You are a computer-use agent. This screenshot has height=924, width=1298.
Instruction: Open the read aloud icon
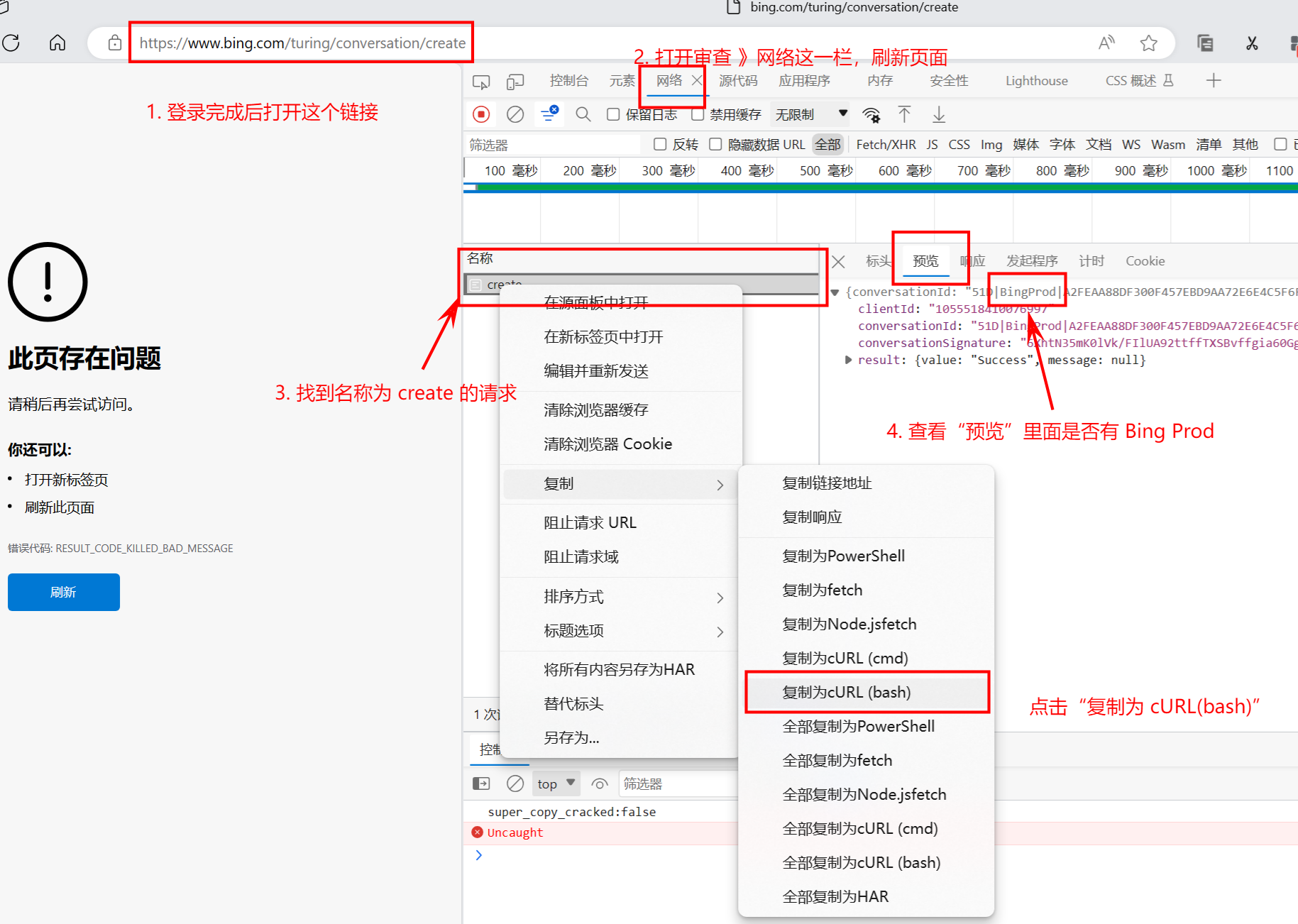point(1106,43)
